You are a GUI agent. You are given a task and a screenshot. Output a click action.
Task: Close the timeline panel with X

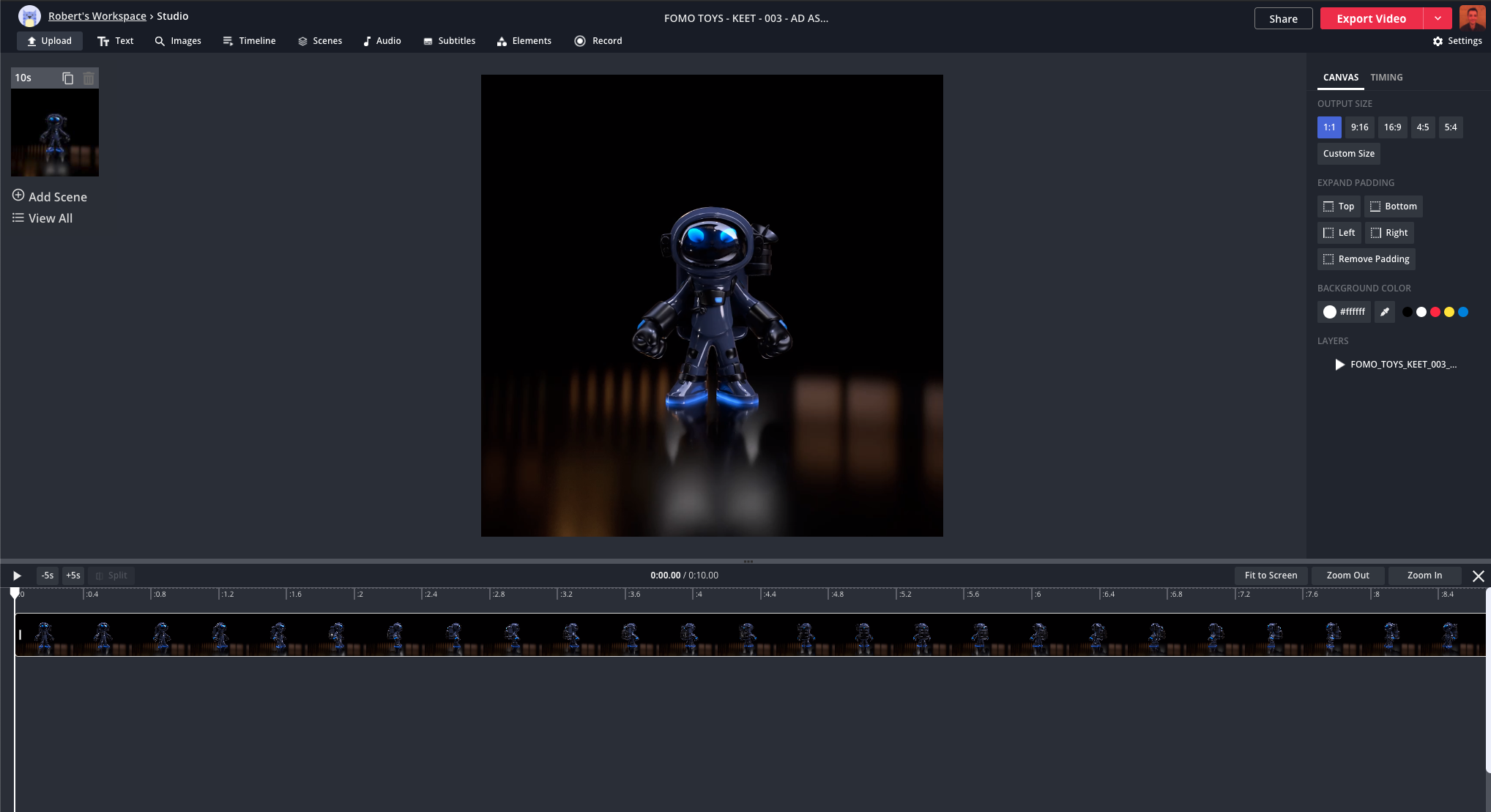1478,576
